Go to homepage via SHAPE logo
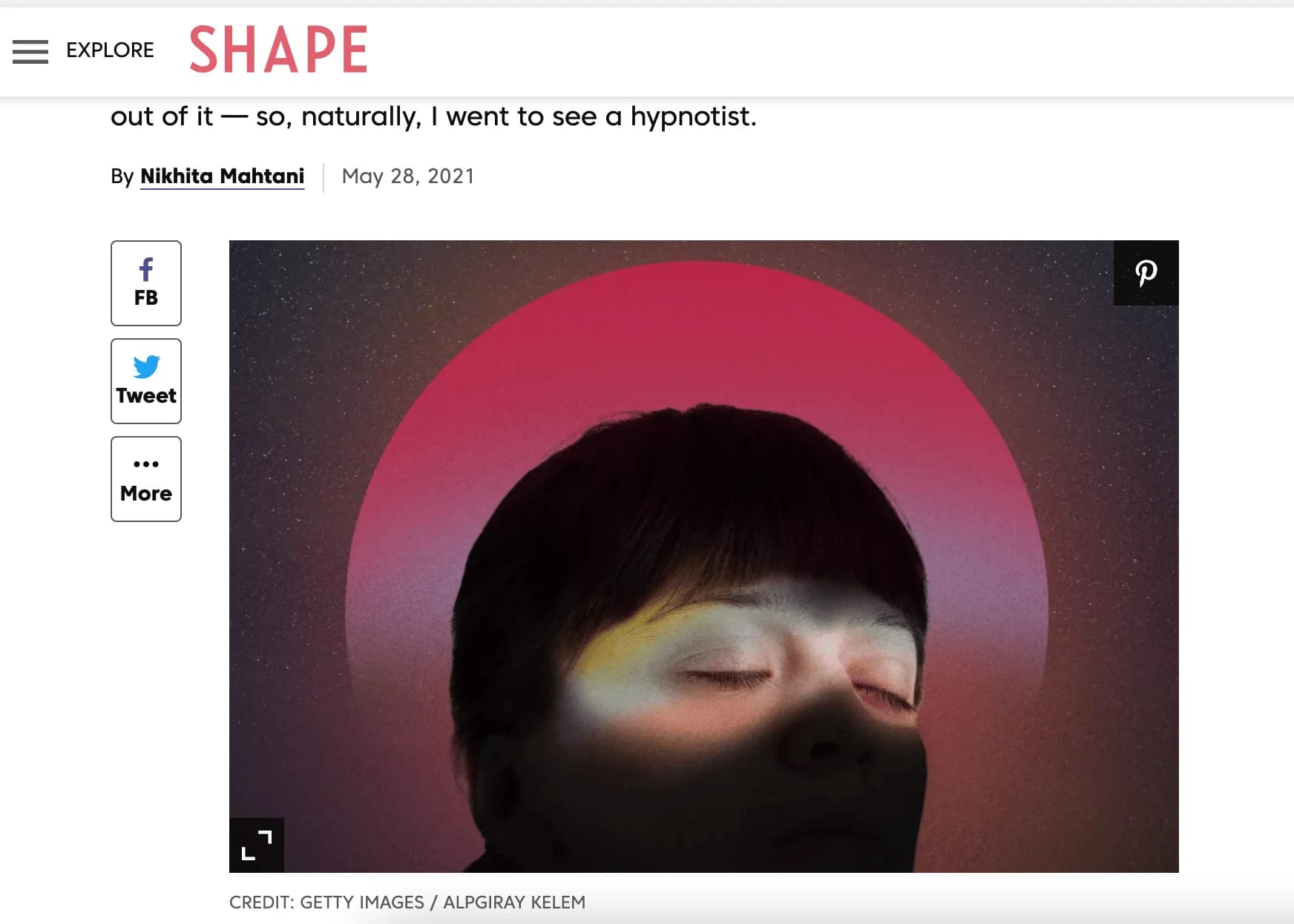1294x924 pixels. tap(278, 49)
